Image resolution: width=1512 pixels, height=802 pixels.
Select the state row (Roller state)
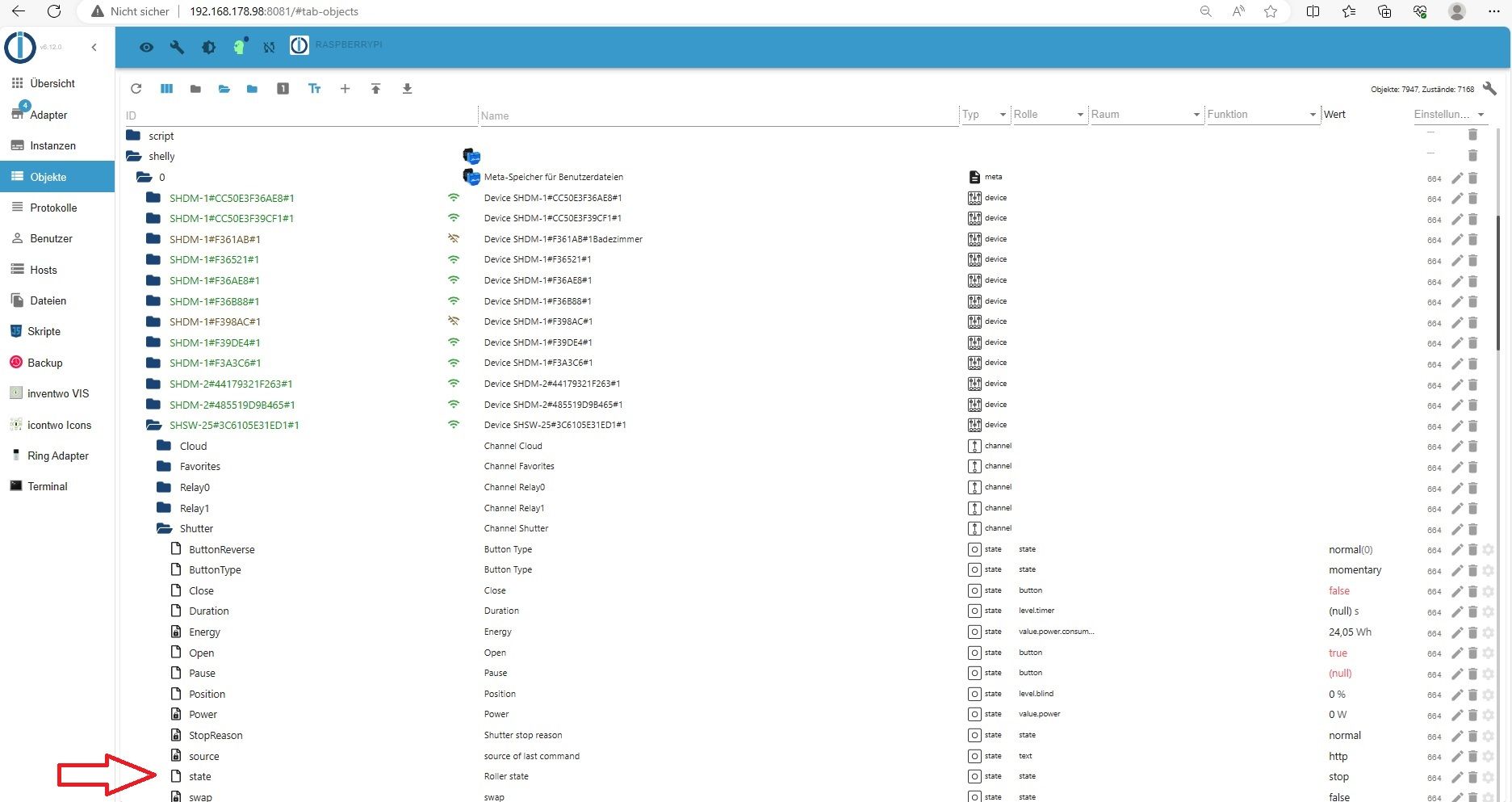(x=807, y=777)
